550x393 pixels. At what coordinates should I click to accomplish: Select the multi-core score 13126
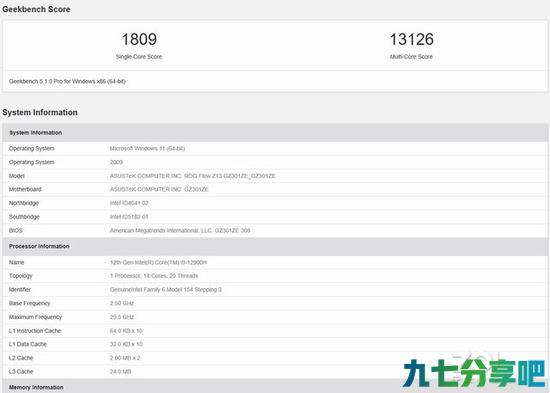tap(411, 39)
